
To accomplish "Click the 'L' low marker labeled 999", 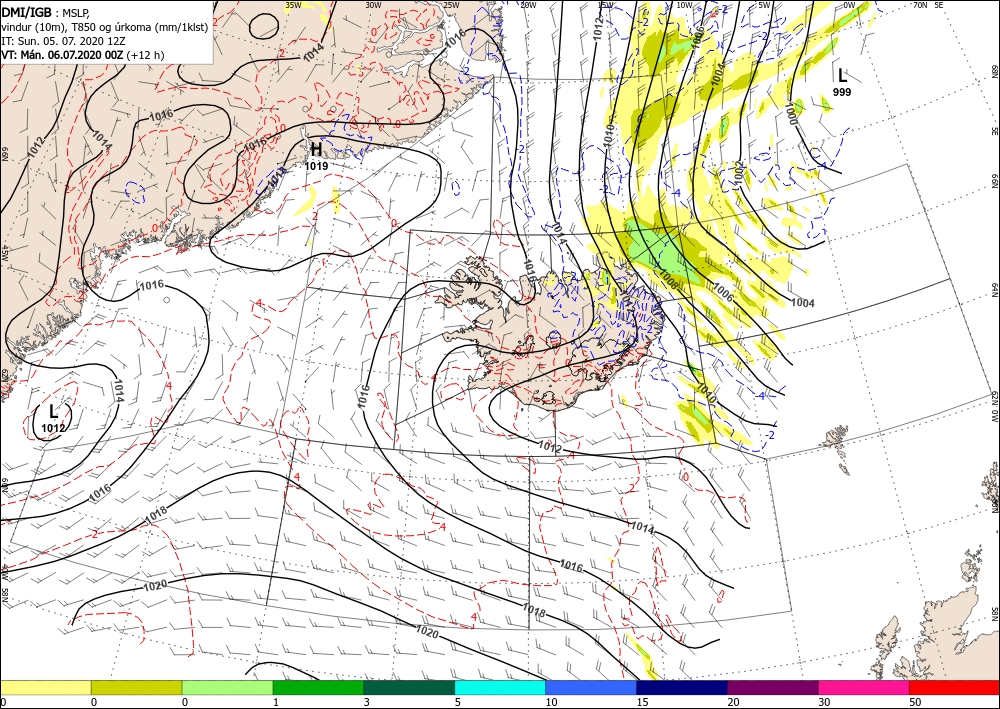I will click(x=842, y=76).
